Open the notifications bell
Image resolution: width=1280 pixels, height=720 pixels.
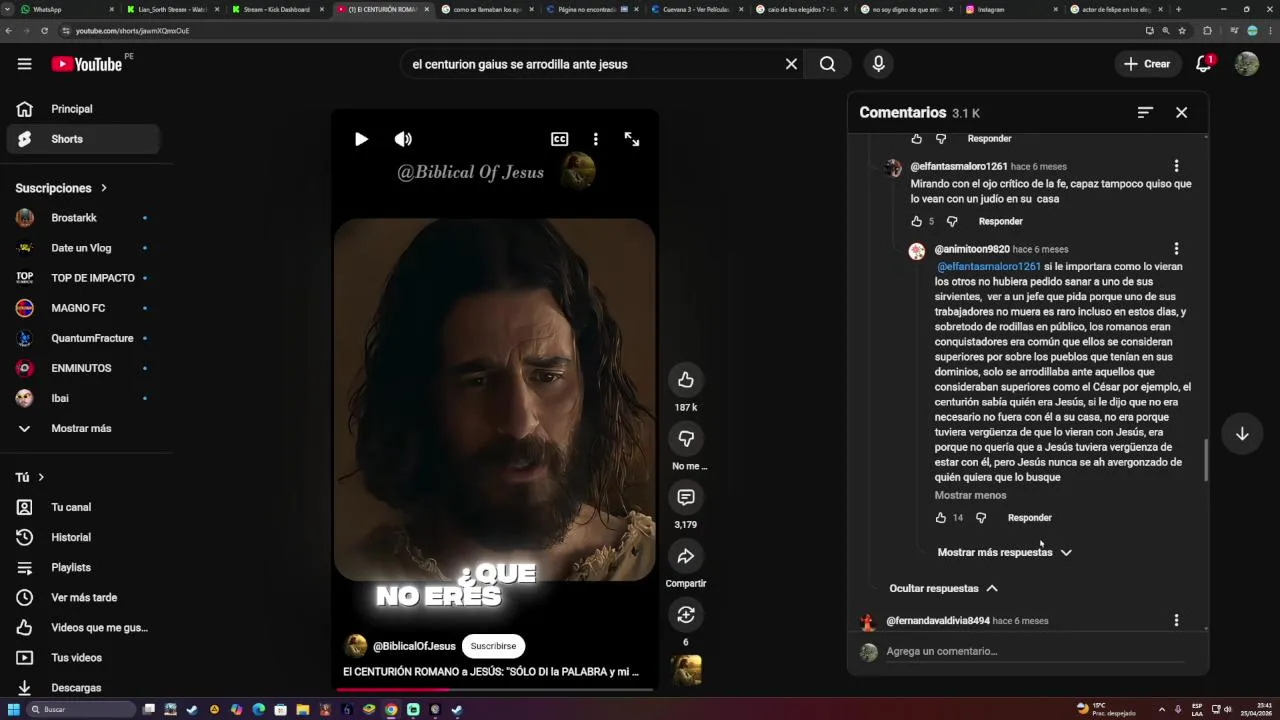pyautogui.click(x=1204, y=64)
